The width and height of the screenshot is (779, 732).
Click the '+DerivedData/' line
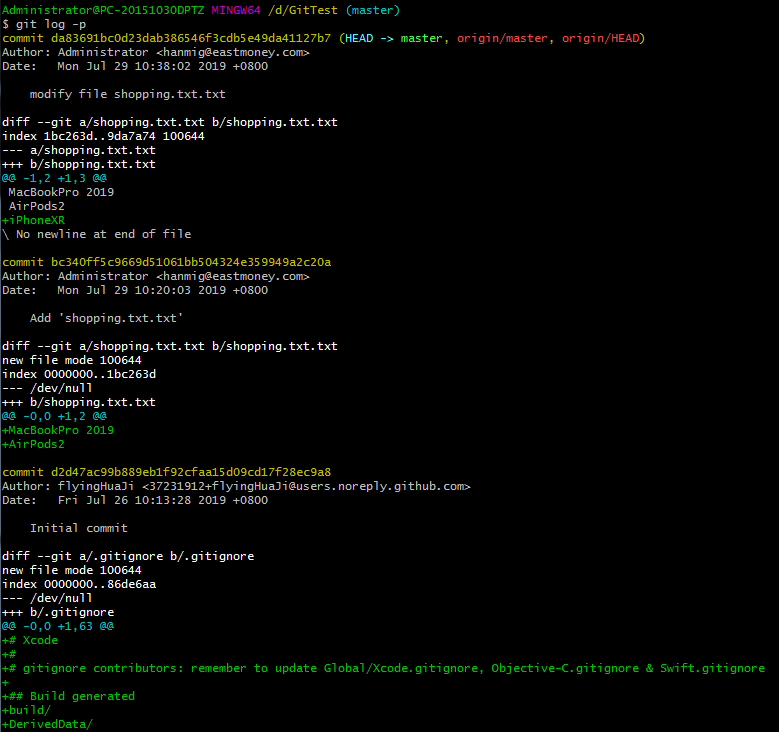(x=47, y=724)
